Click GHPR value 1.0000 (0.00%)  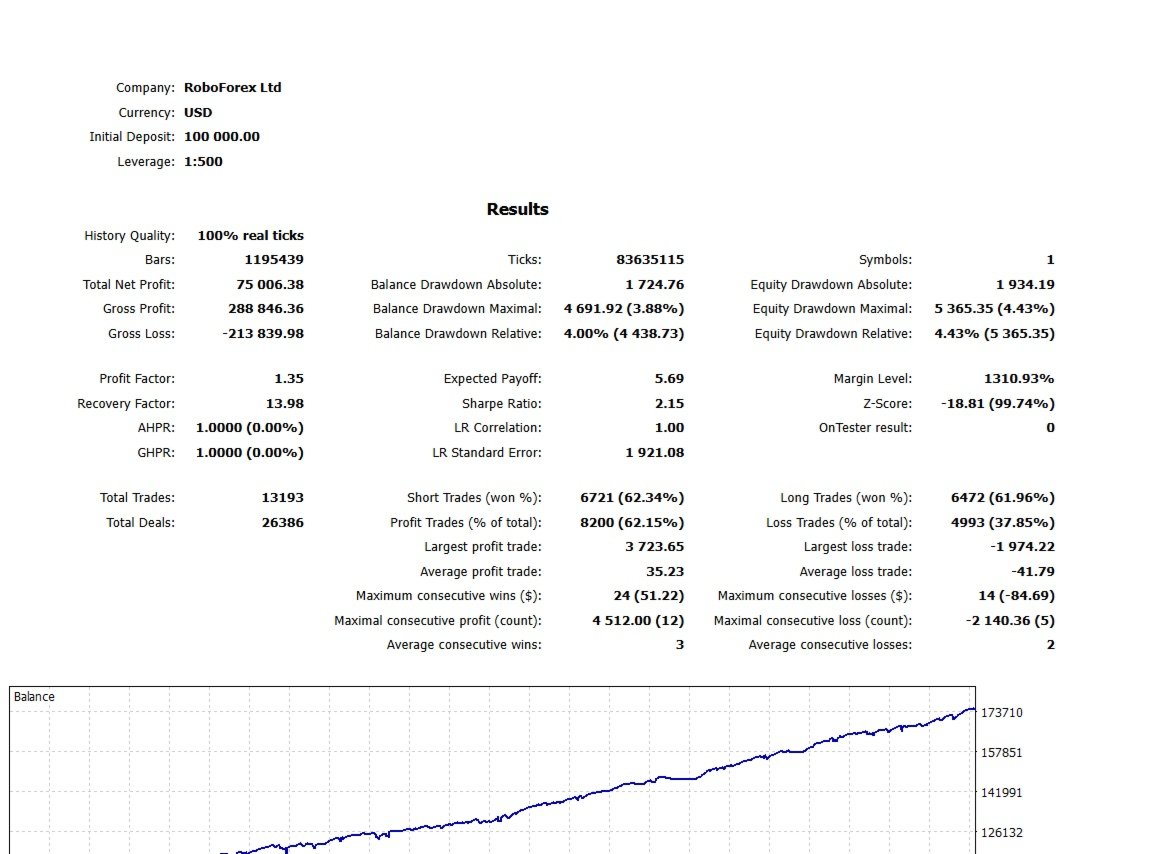[x=249, y=453]
